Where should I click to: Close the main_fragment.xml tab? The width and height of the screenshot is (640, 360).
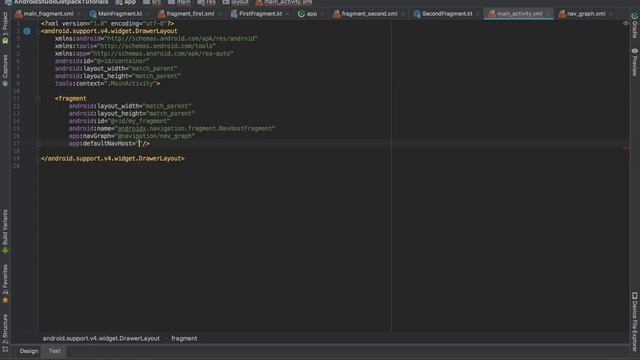point(79,14)
